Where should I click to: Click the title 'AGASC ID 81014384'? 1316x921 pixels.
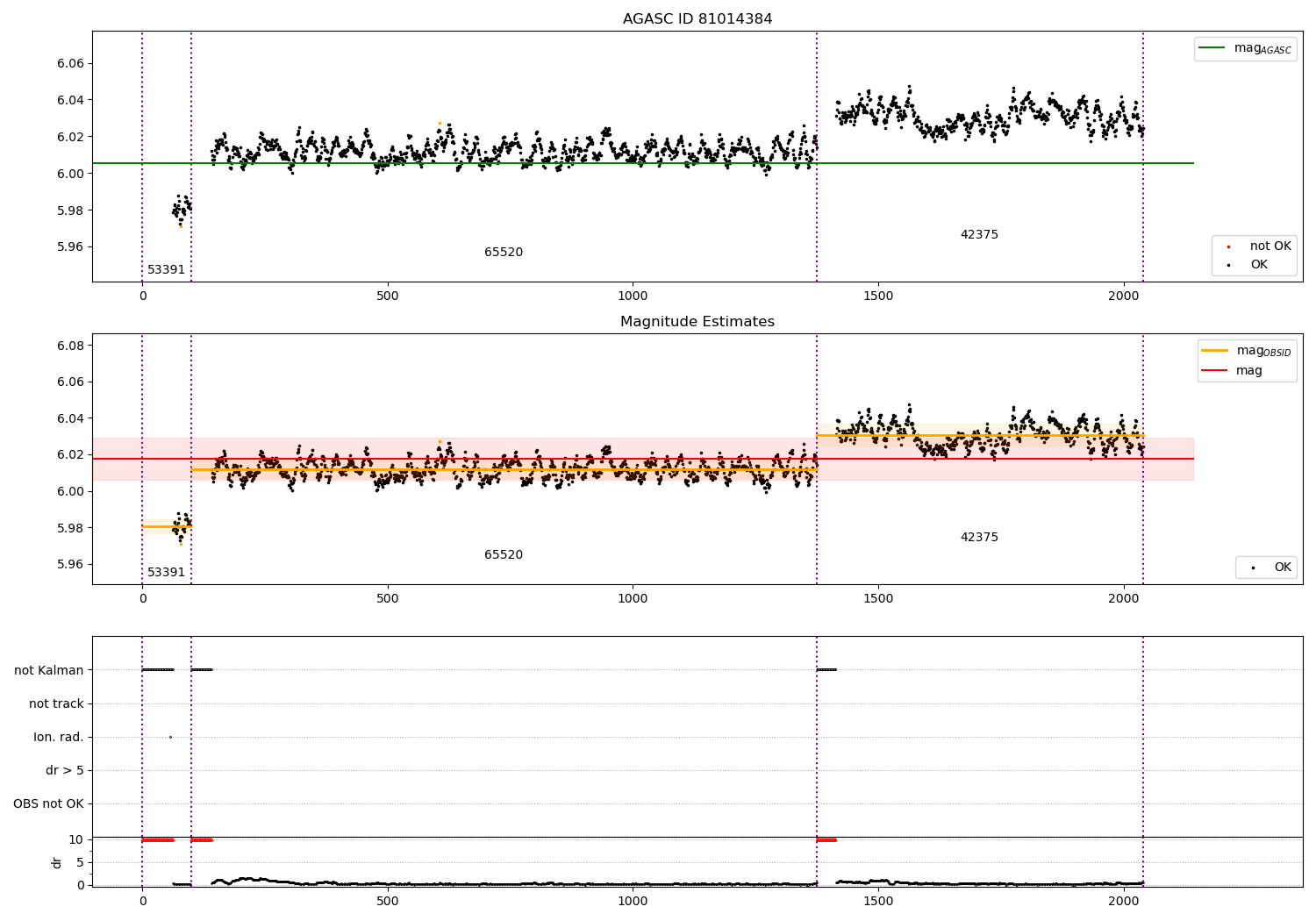point(697,19)
